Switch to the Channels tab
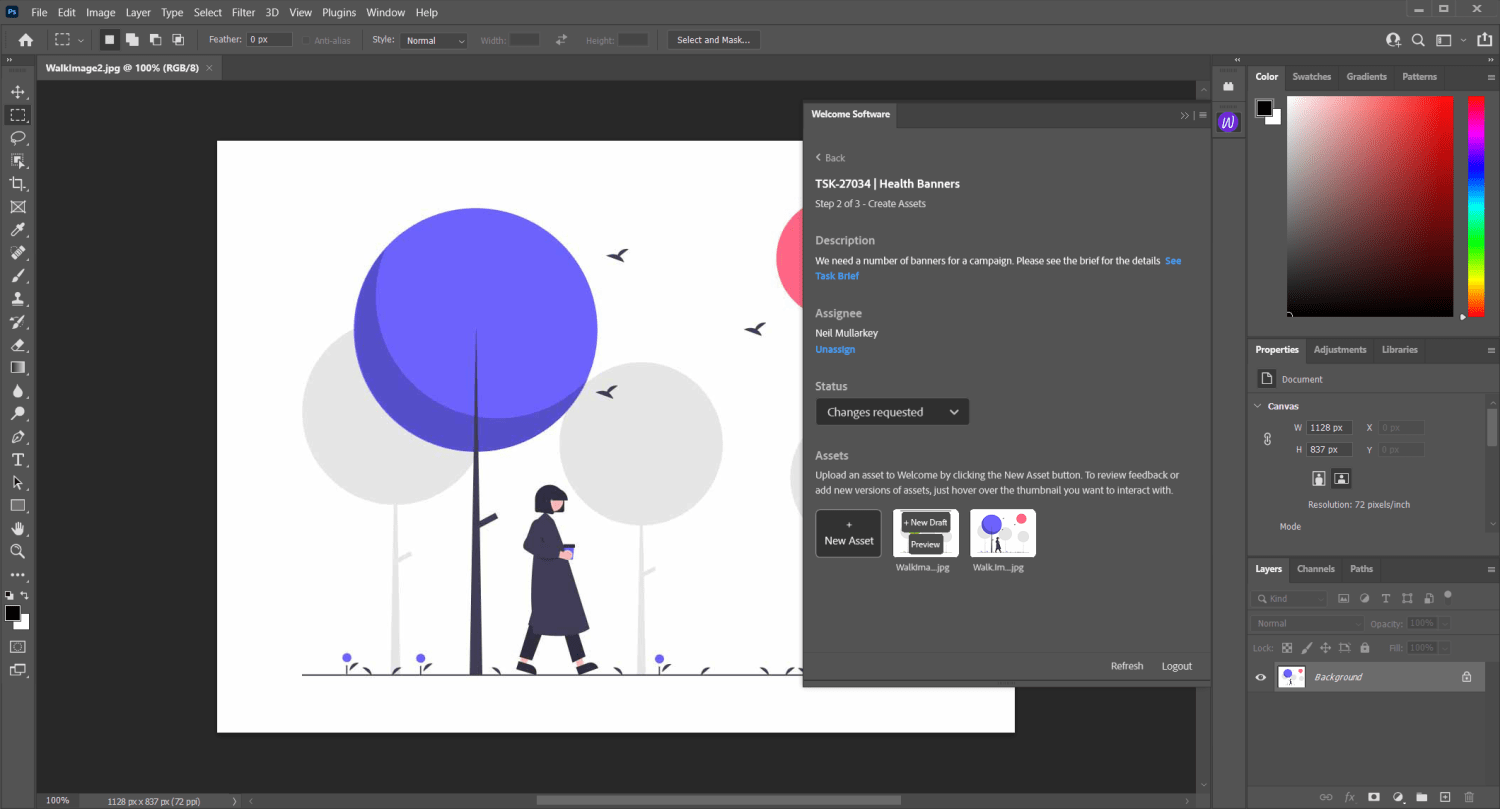Viewport: 1500px width, 809px height. [x=1315, y=568]
